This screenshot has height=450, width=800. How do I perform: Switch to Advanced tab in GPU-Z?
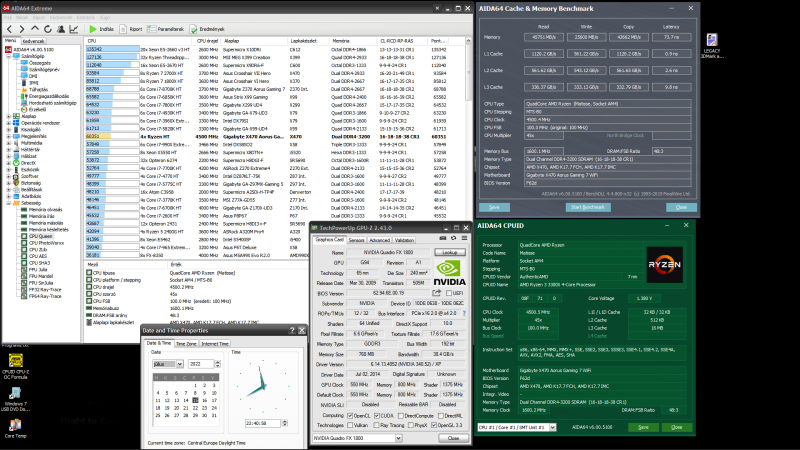coord(379,240)
